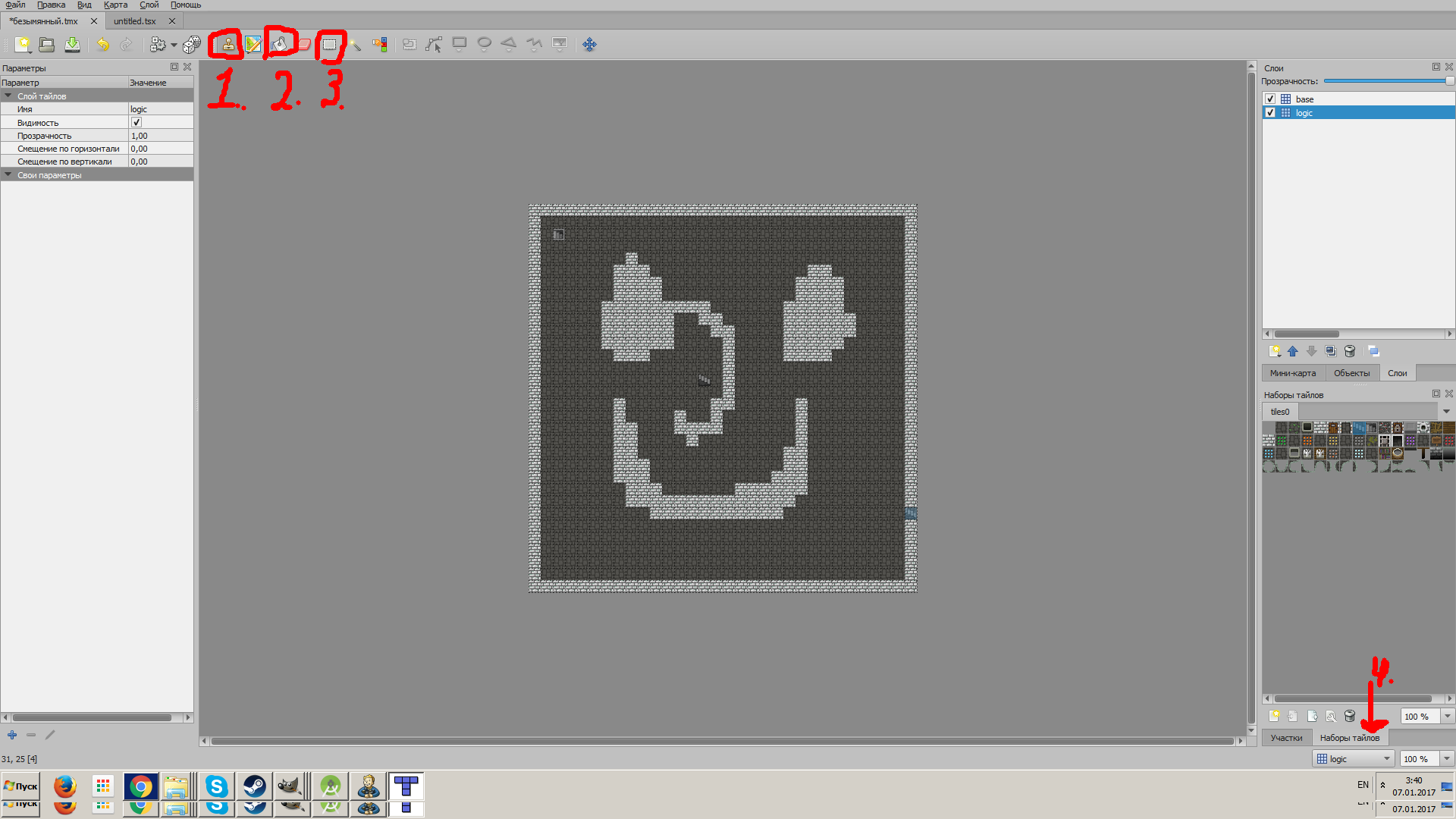Image resolution: width=1456 pixels, height=819 pixels.
Task: Switch to the Мини-карта tab
Action: click(1293, 373)
